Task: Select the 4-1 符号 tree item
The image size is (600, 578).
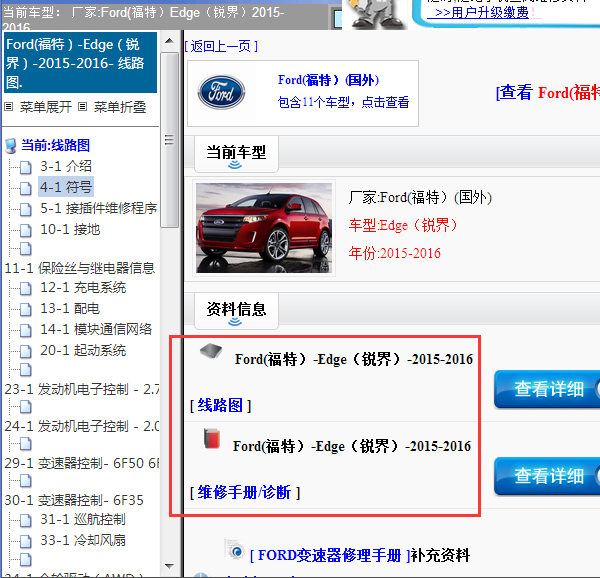Action: click(x=66, y=187)
